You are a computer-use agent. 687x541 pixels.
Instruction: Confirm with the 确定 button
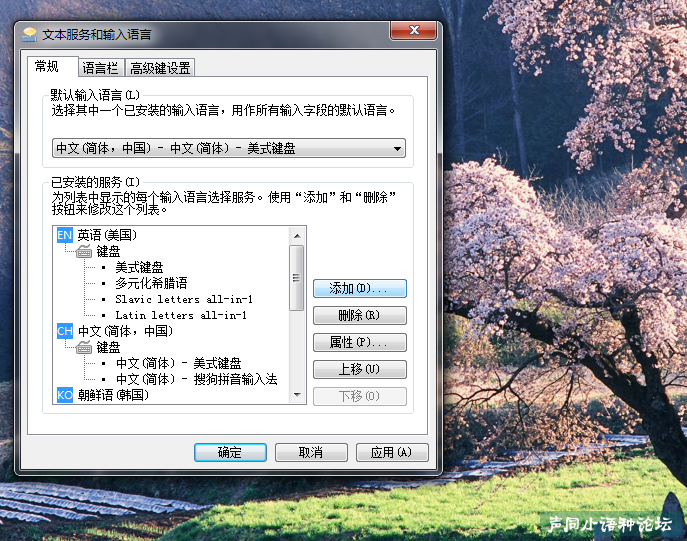pos(230,452)
